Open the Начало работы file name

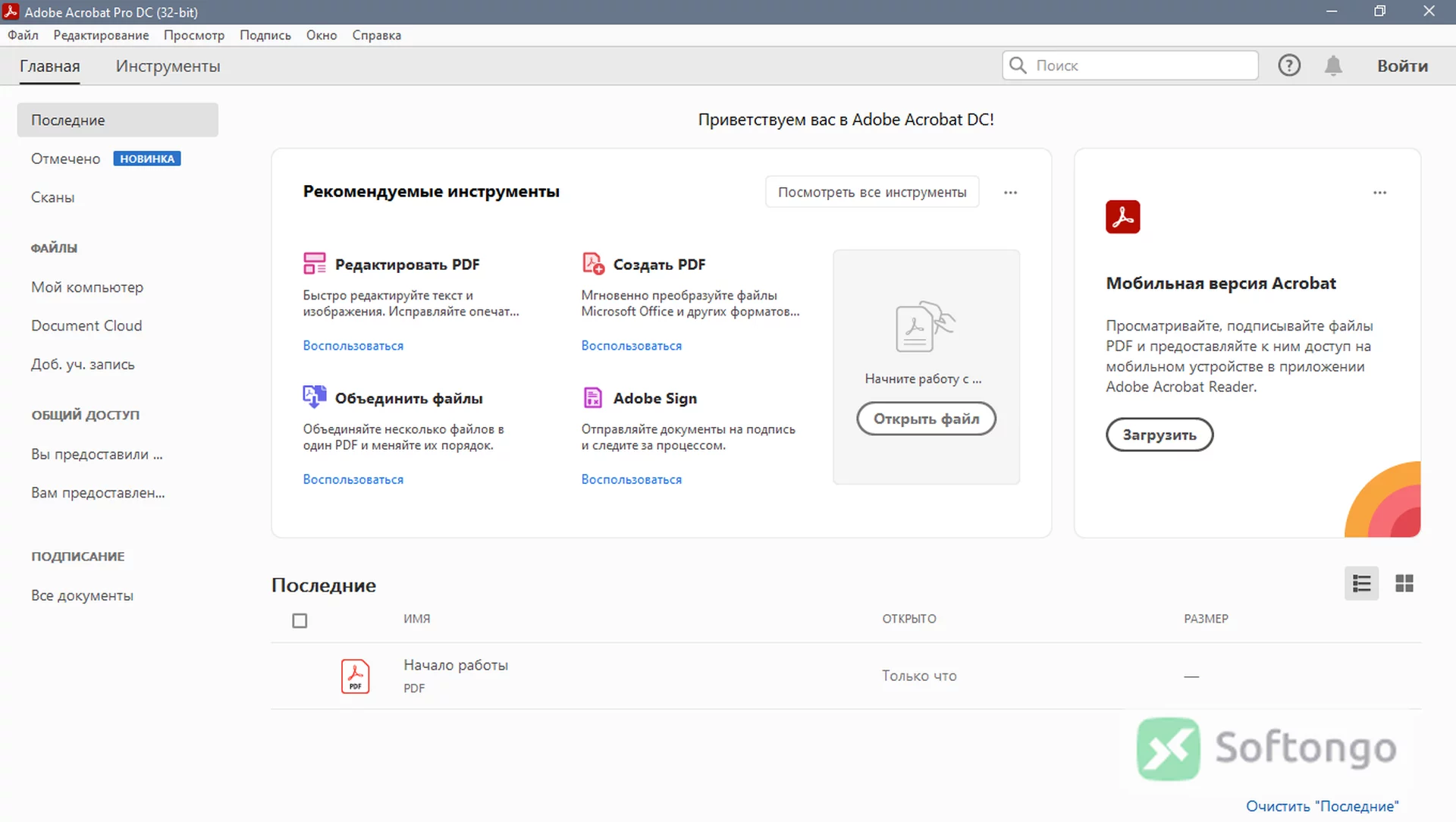point(456,665)
